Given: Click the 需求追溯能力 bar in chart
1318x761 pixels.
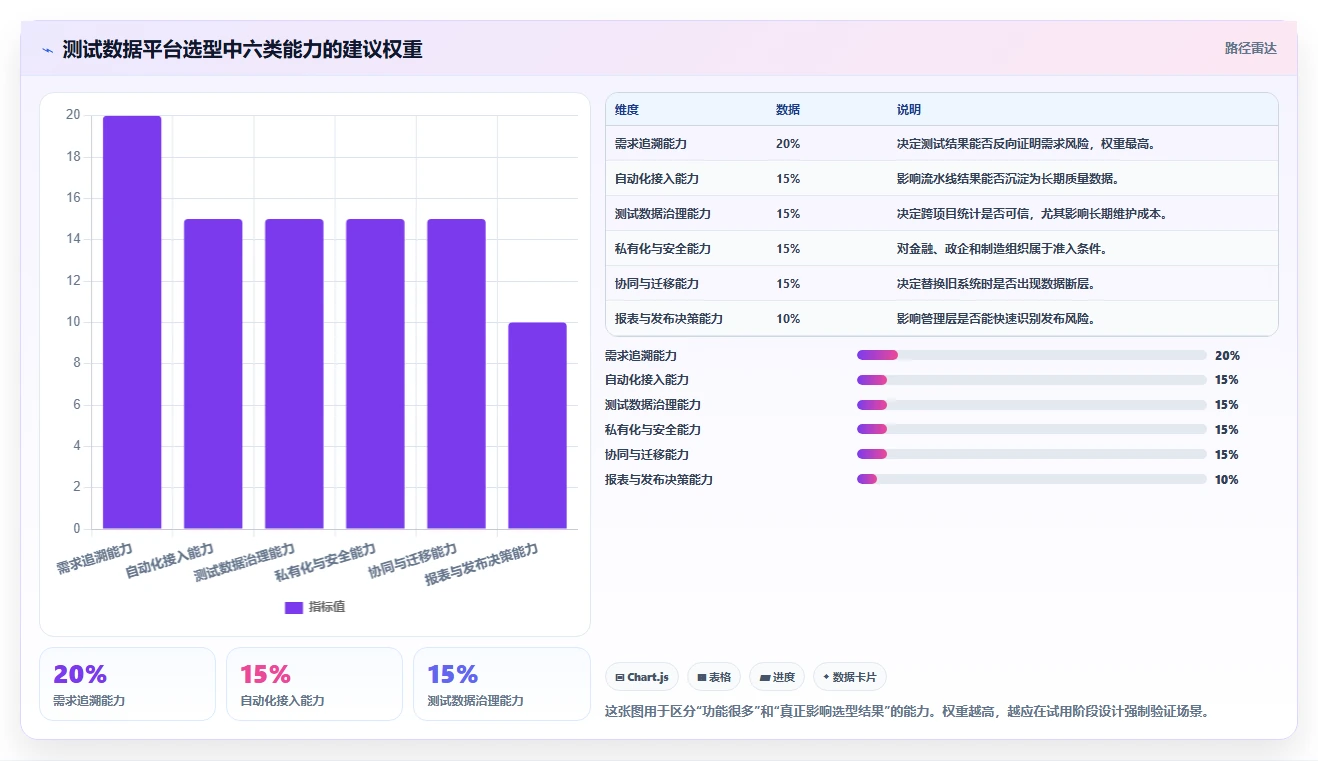Looking at the screenshot, I should point(132,322).
